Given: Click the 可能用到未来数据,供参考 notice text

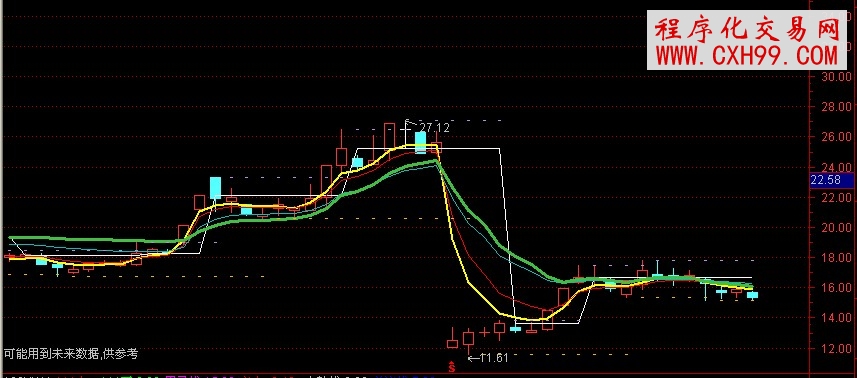Looking at the screenshot, I should [x=71, y=354].
